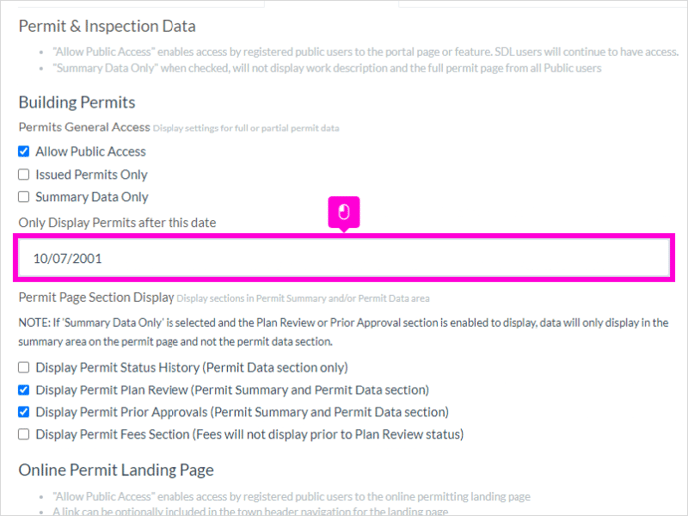Enable Display Permit Status History checkbox
Viewport: 688px width, 516px height.
click(24, 367)
